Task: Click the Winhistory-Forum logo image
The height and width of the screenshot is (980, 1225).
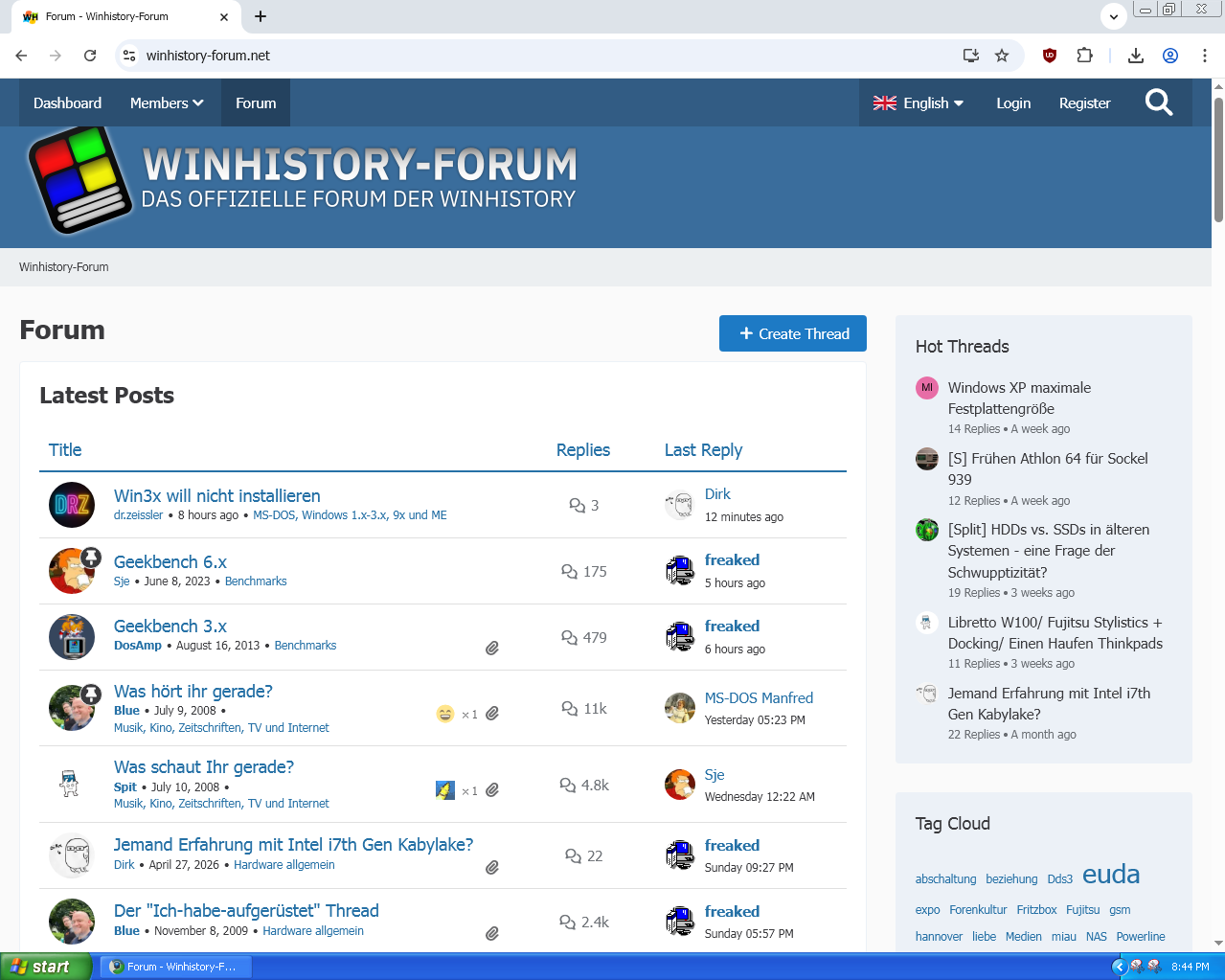Action: point(303,179)
